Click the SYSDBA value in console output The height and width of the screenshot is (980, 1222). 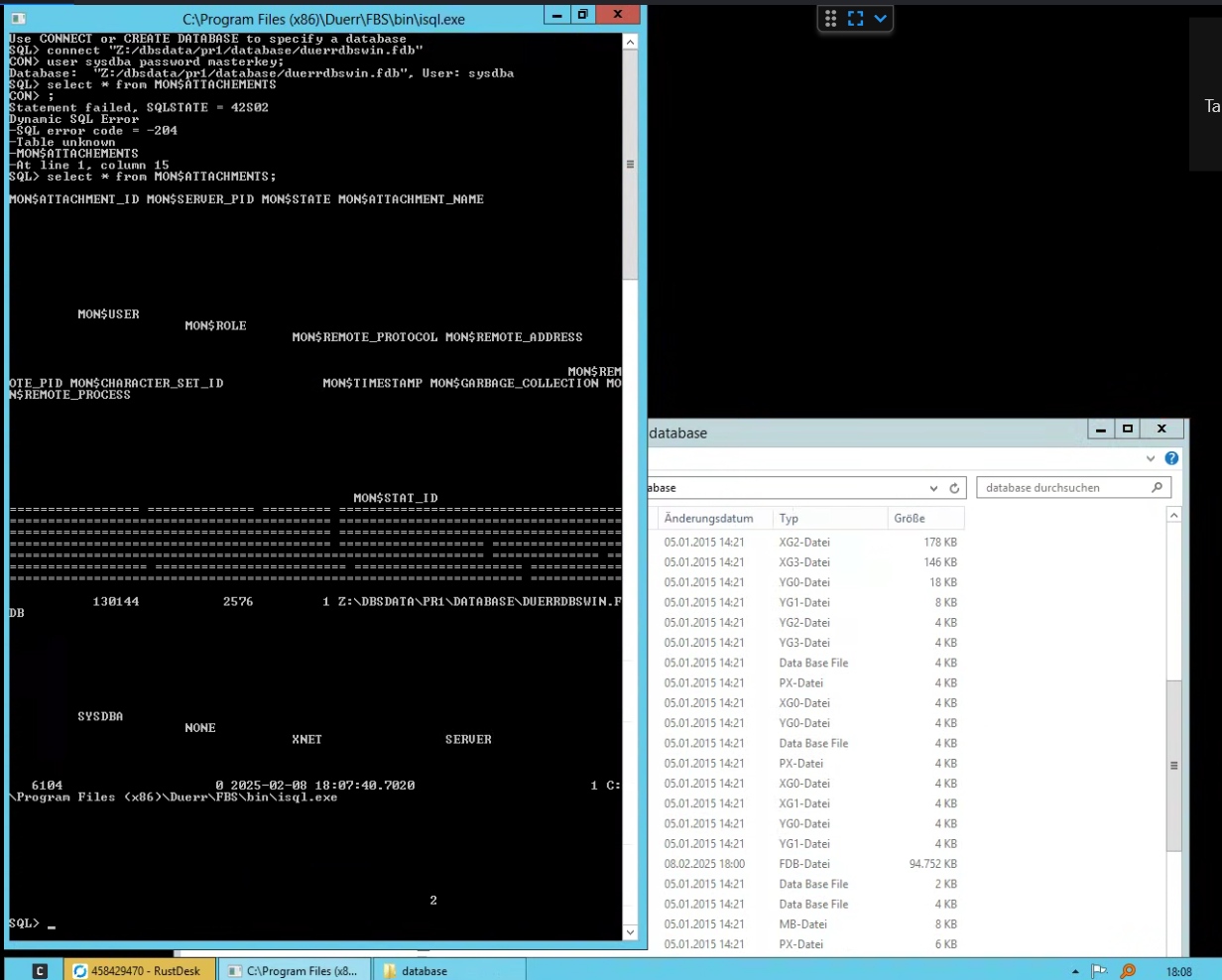(100, 716)
